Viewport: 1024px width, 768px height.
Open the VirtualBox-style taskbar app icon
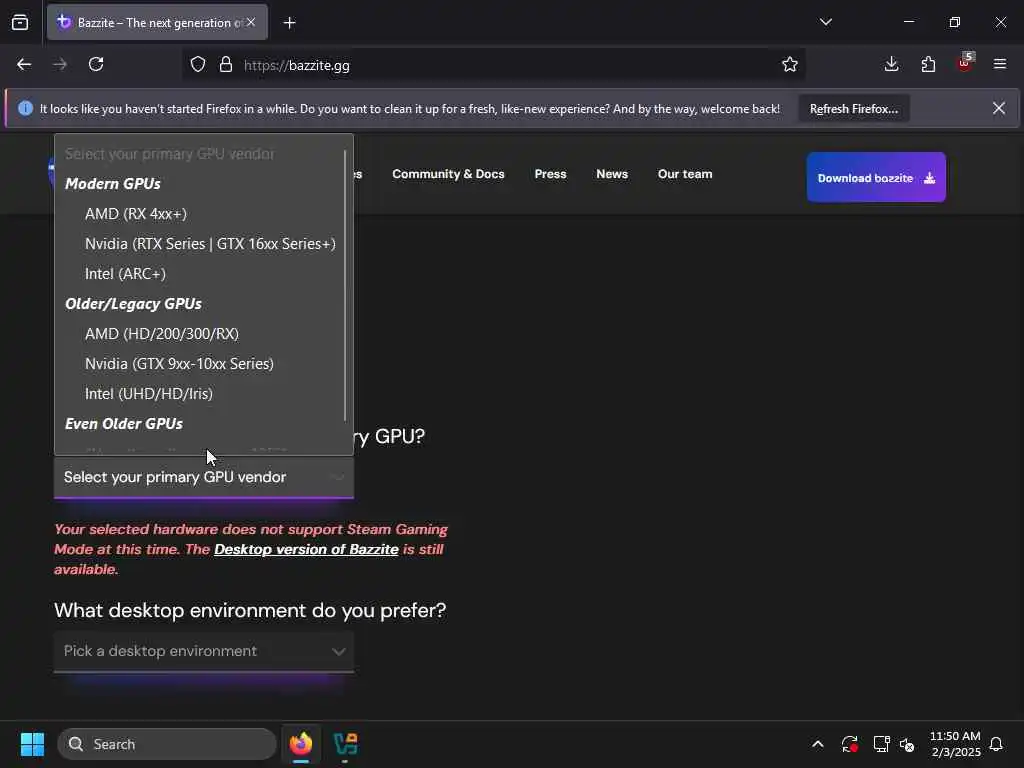click(345, 744)
